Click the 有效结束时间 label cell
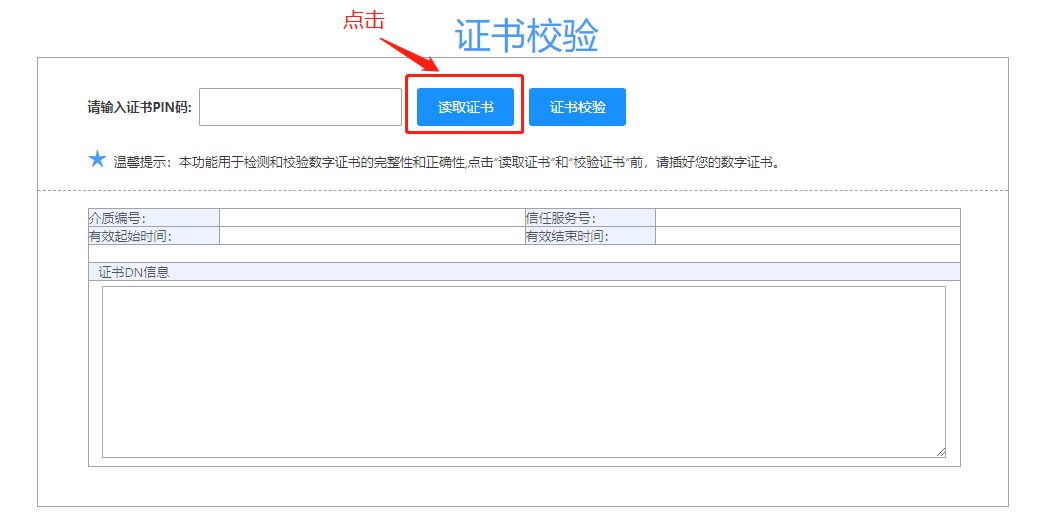The width and height of the screenshot is (1050, 527). click(589, 236)
